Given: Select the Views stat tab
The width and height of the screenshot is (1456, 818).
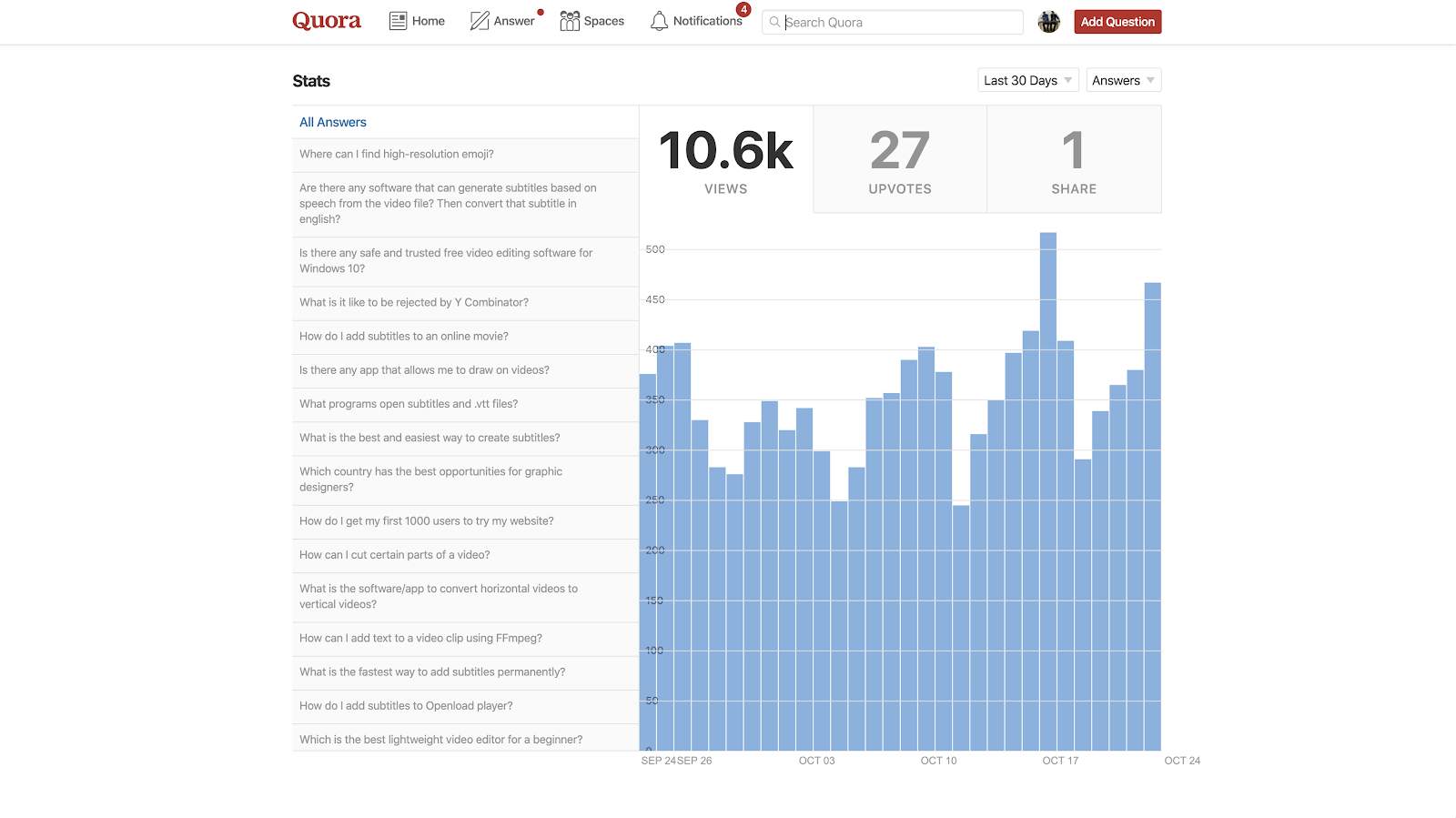Looking at the screenshot, I should (x=726, y=159).
